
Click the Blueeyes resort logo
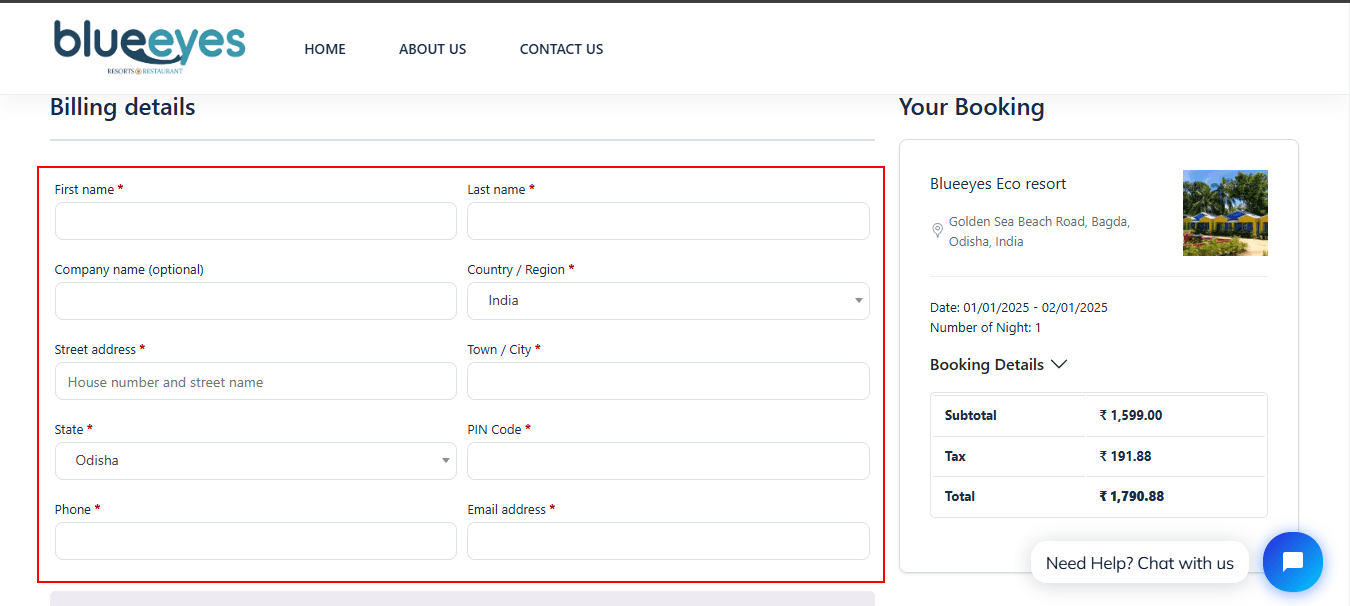point(149,47)
